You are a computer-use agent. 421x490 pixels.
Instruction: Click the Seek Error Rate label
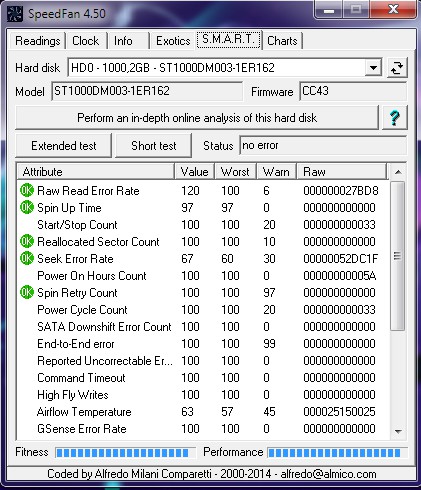(75, 259)
